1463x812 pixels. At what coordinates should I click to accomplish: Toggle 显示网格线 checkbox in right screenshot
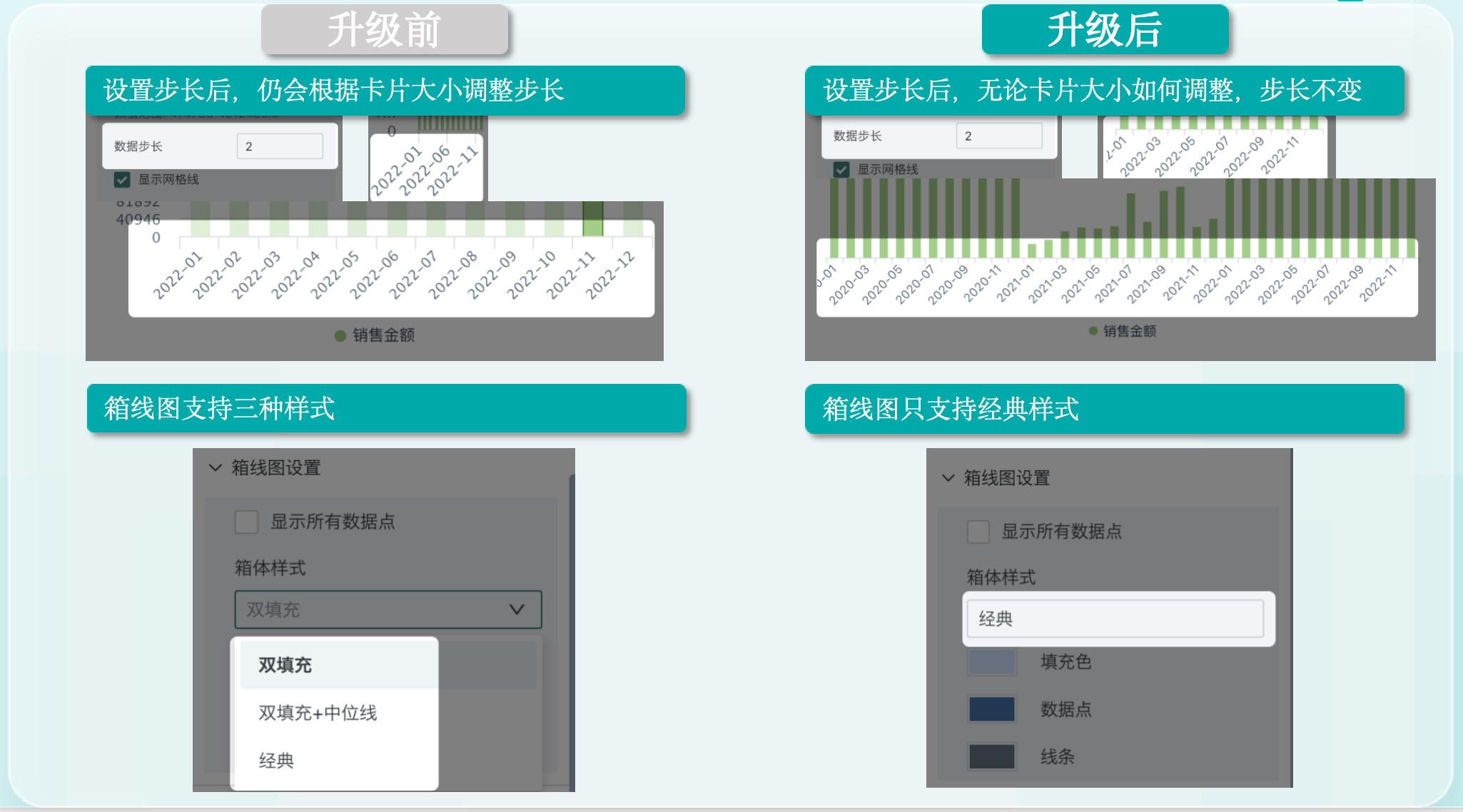841,170
